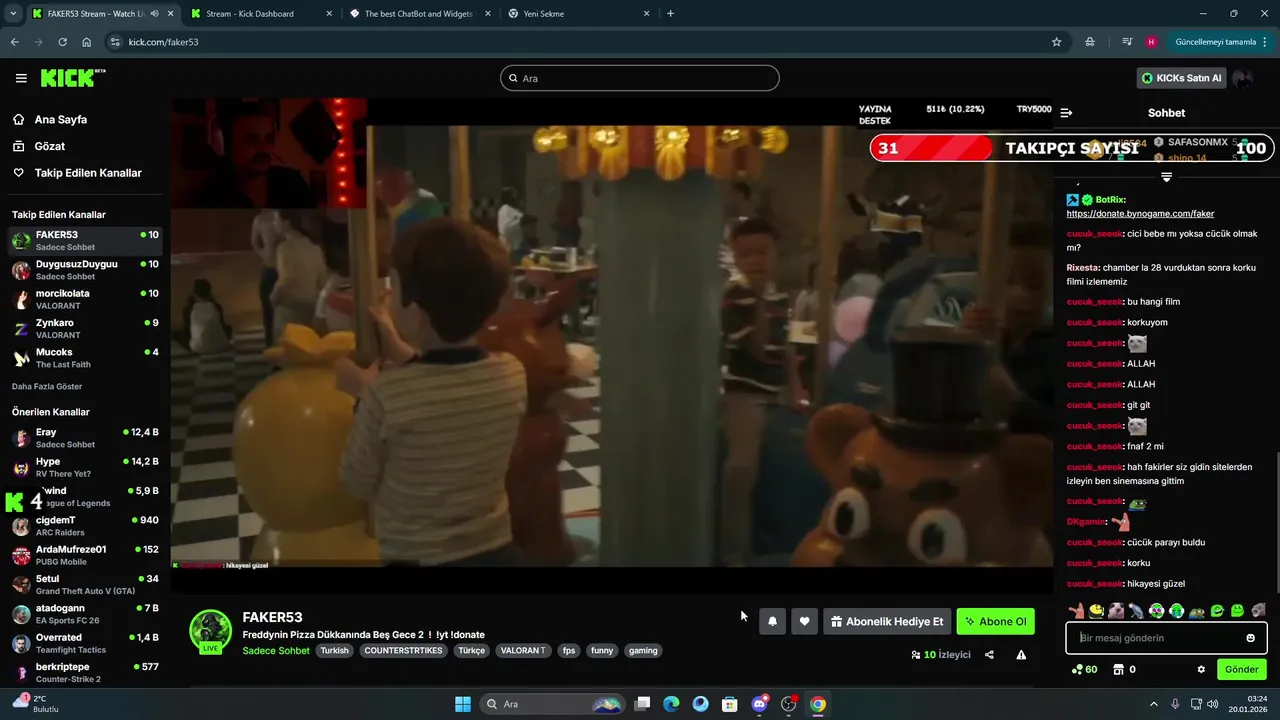This screenshot has height=720, width=1280.
Task: Open browser media control icon
Action: pyautogui.click(x=1127, y=42)
